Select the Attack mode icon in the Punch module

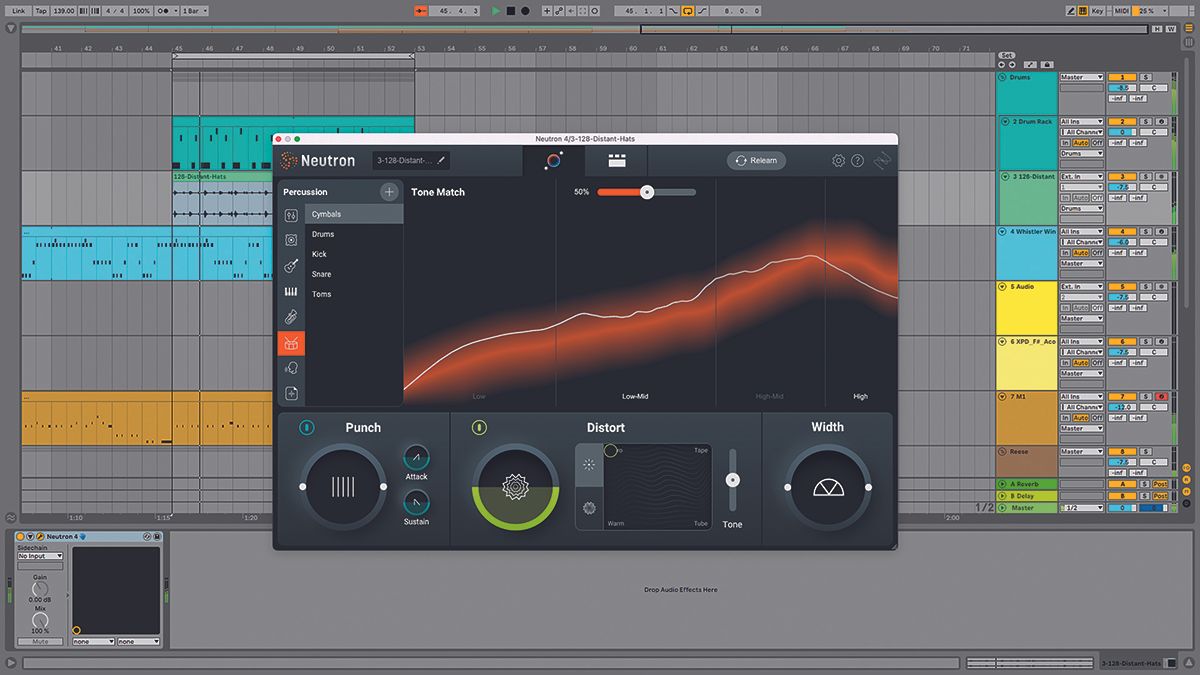click(x=416, y=459)
